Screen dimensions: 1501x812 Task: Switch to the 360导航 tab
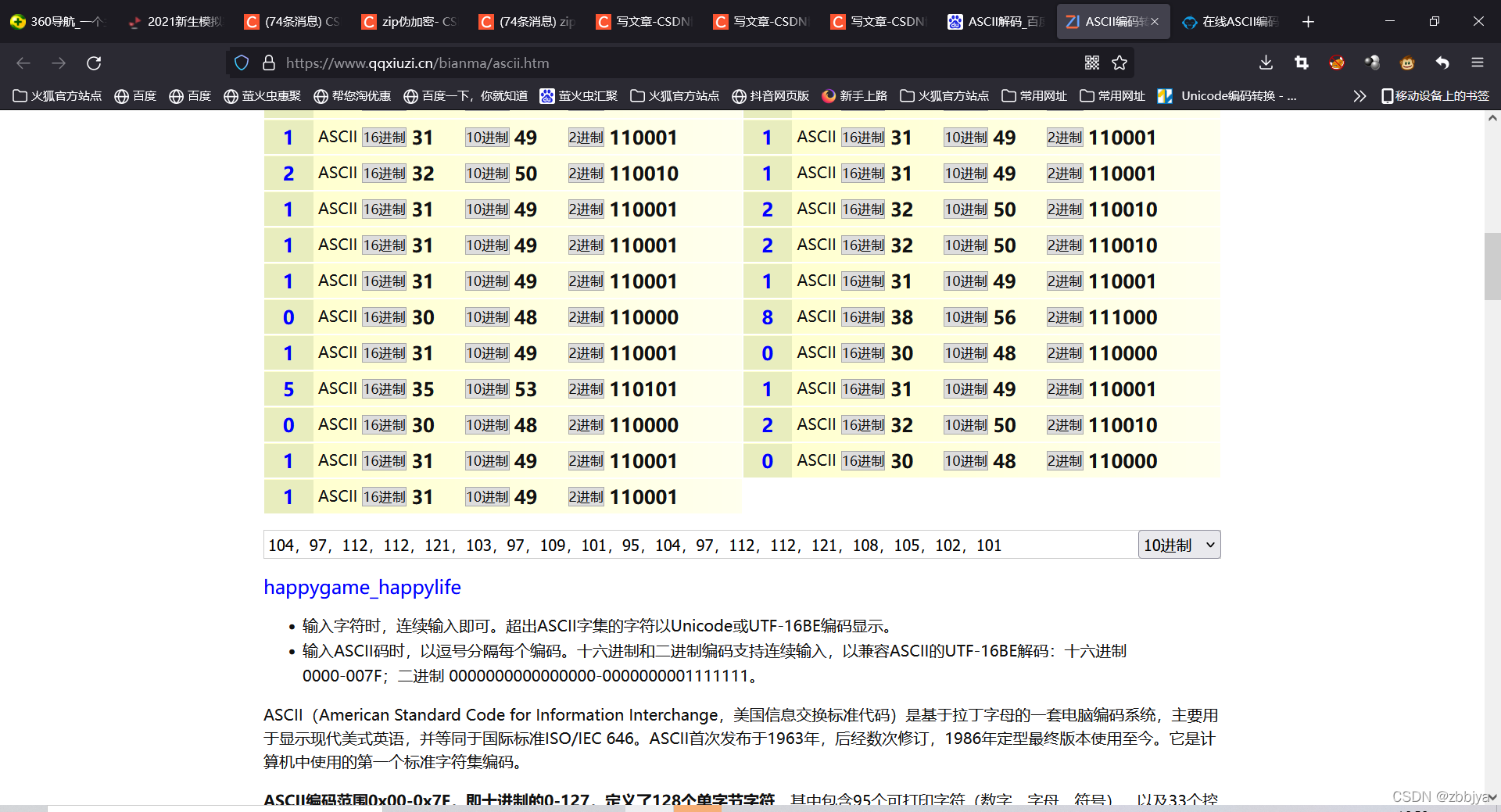click(x=59, y=22)
